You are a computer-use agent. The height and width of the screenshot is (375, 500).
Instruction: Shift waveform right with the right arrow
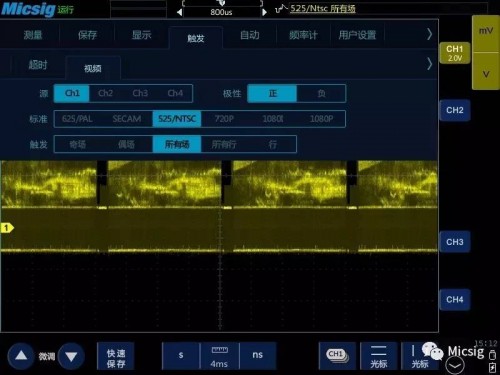click(264, 12)
